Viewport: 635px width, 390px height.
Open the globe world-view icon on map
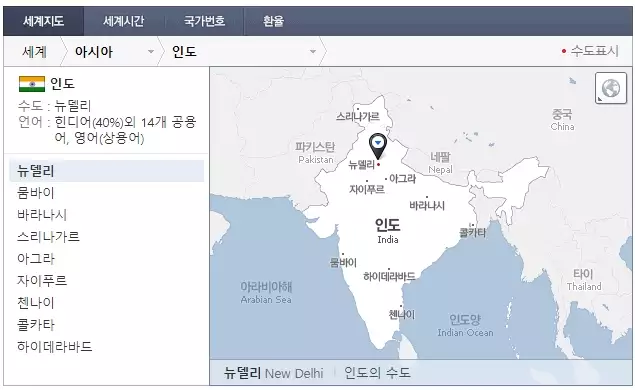(611, 88)
